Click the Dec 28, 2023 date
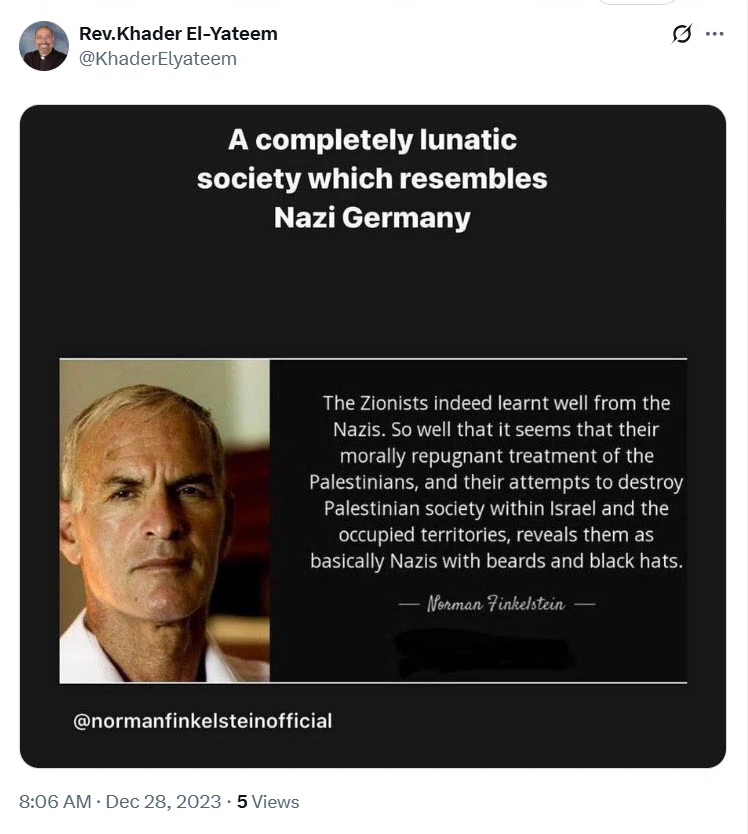The height and width of the screenshot is (834, 748). click(161, 802)
